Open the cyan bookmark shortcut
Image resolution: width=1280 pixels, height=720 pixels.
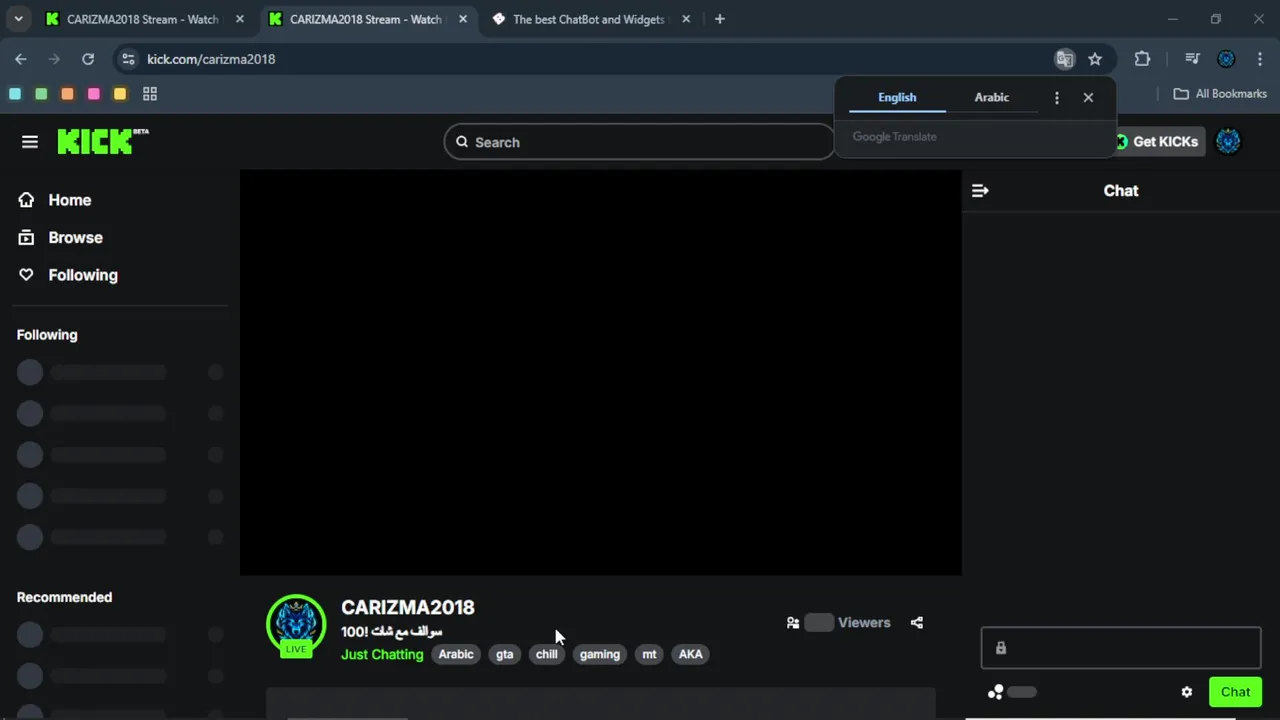coord(15,94)
